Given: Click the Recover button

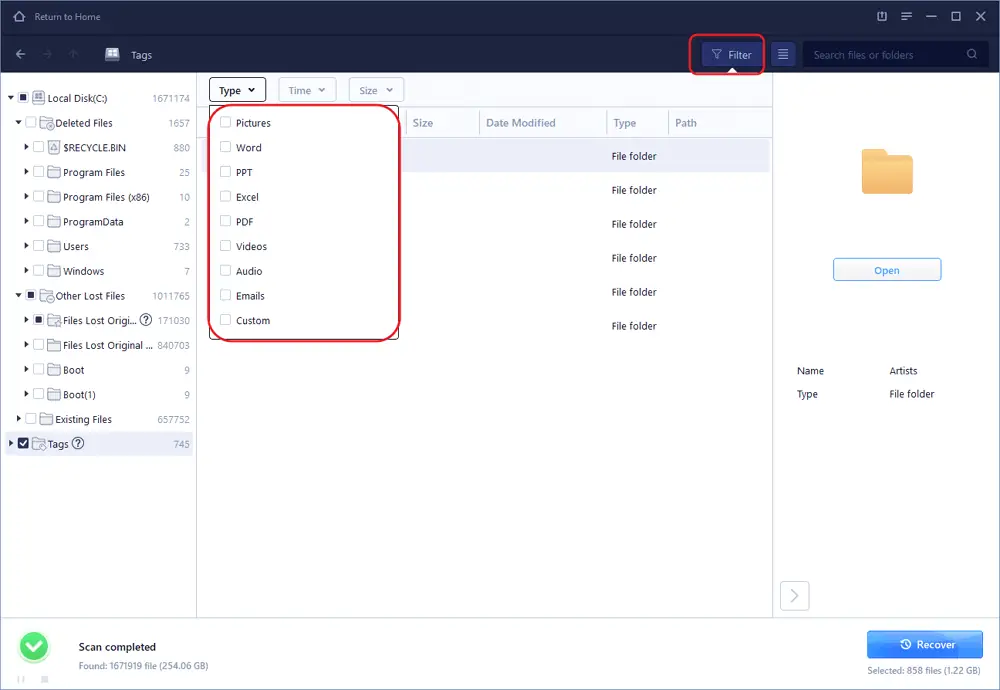Looking at the screenshot, I should (924, 644).
